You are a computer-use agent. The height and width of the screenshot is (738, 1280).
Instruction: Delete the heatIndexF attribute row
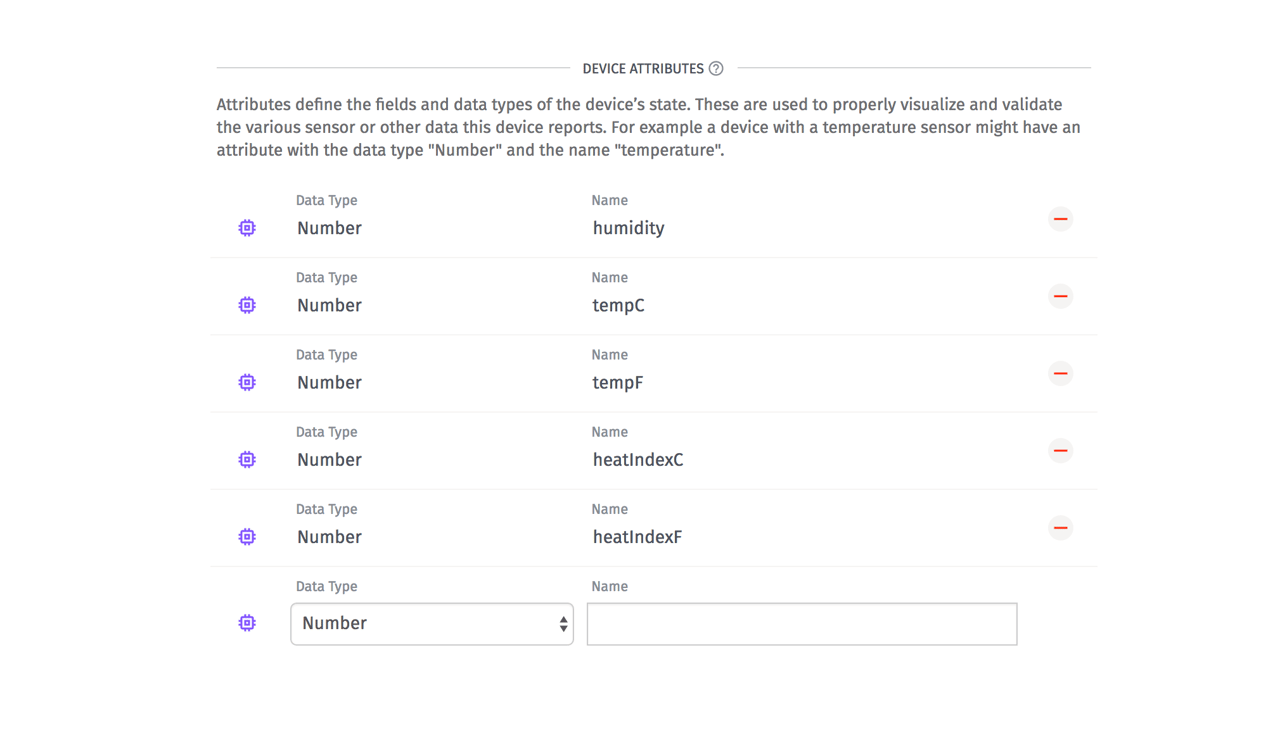[x=1060, y=528]
